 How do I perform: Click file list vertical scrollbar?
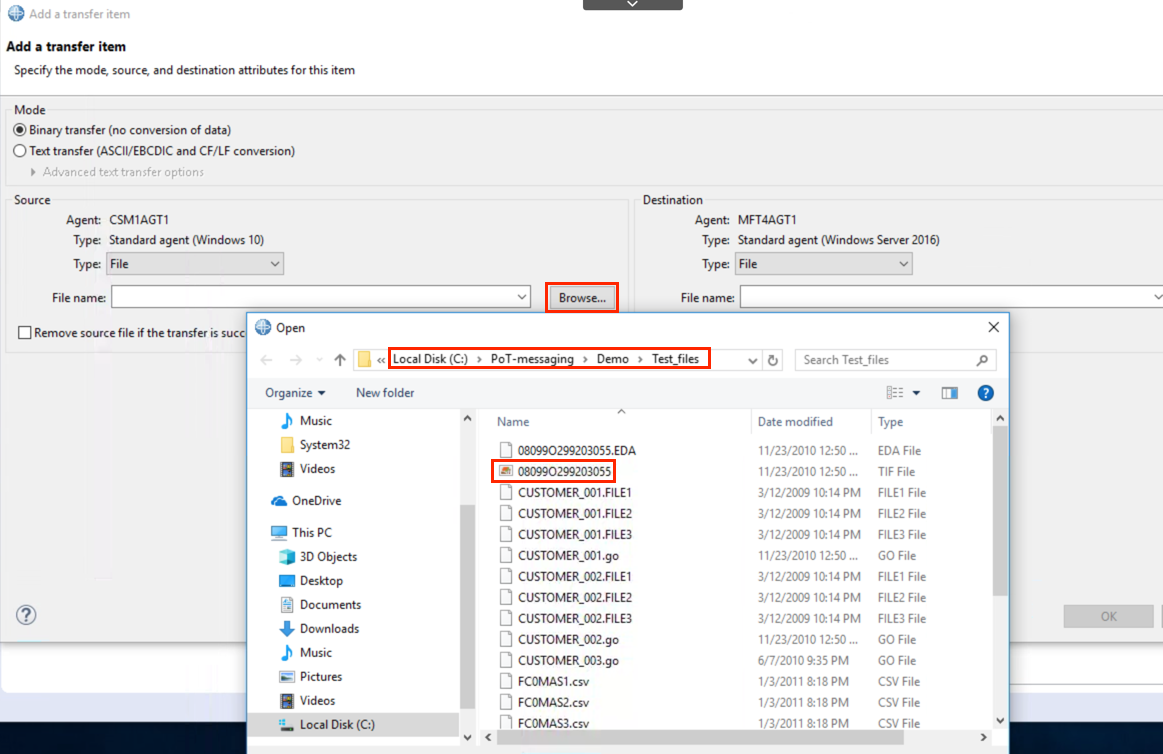1000,512
